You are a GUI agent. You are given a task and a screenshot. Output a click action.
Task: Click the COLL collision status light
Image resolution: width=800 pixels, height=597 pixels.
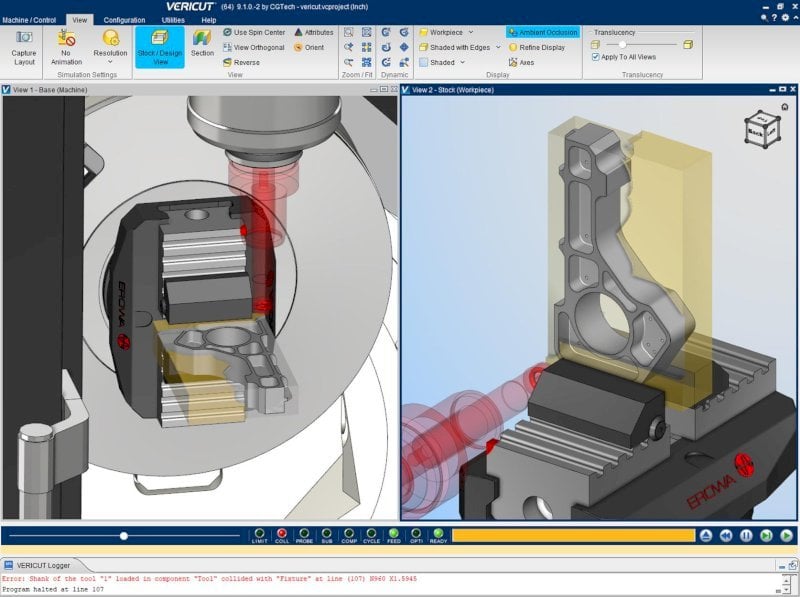[x=282, y=533]
